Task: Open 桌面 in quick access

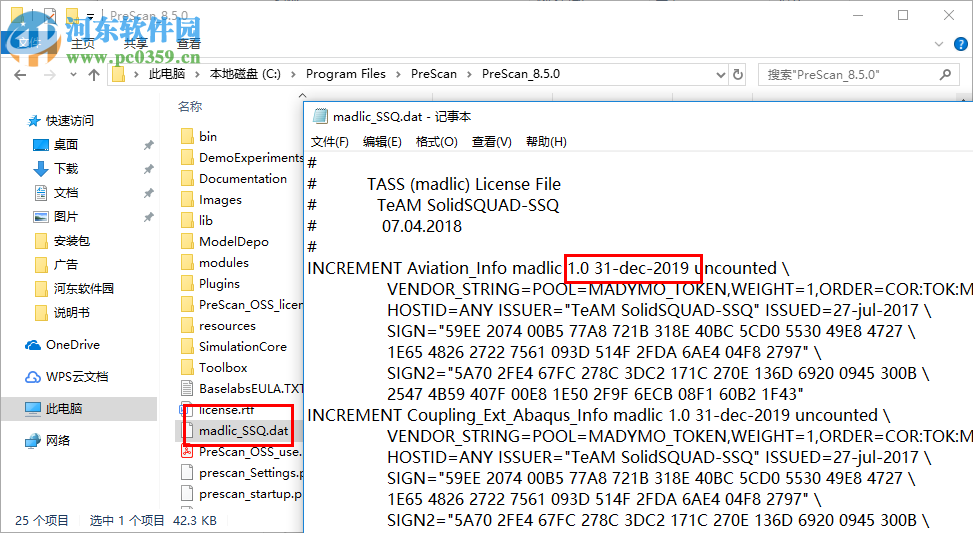Action: pos(66,145)
